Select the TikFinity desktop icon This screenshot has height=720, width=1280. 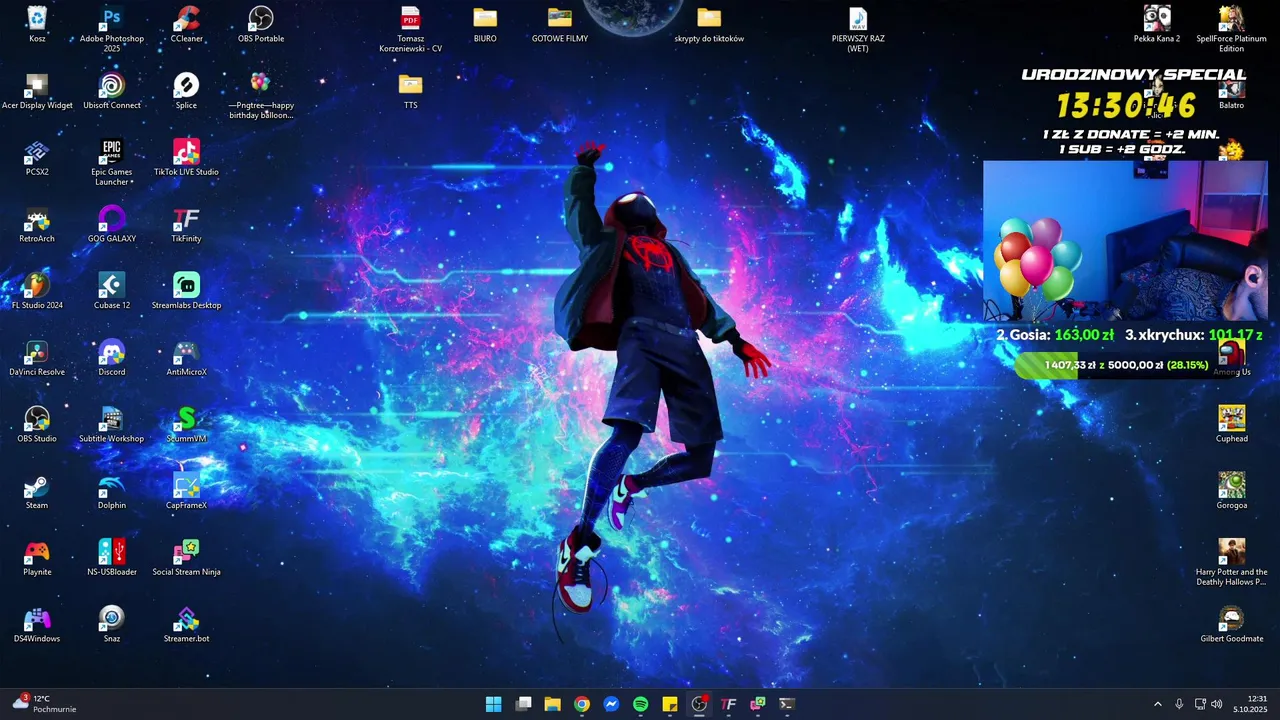(186, 225)
